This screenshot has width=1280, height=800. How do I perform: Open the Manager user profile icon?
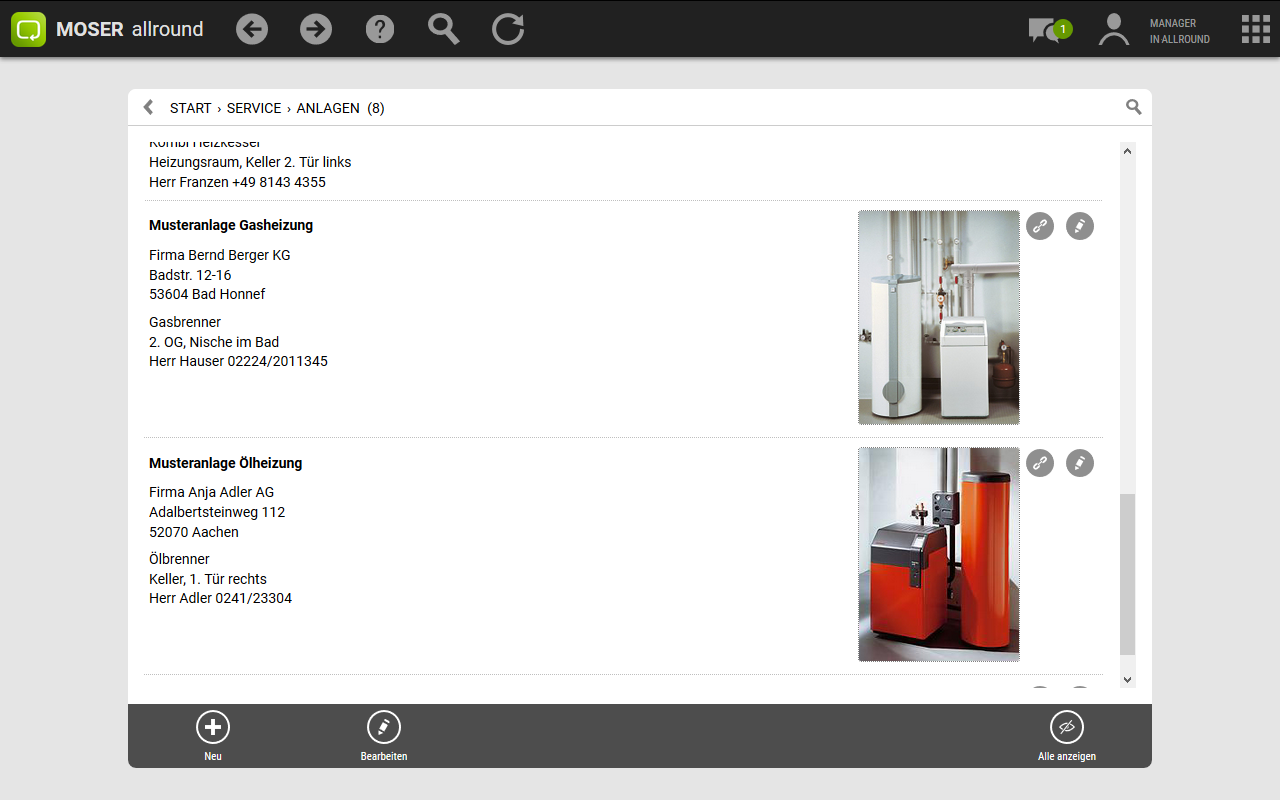[x=1113, y=29]
